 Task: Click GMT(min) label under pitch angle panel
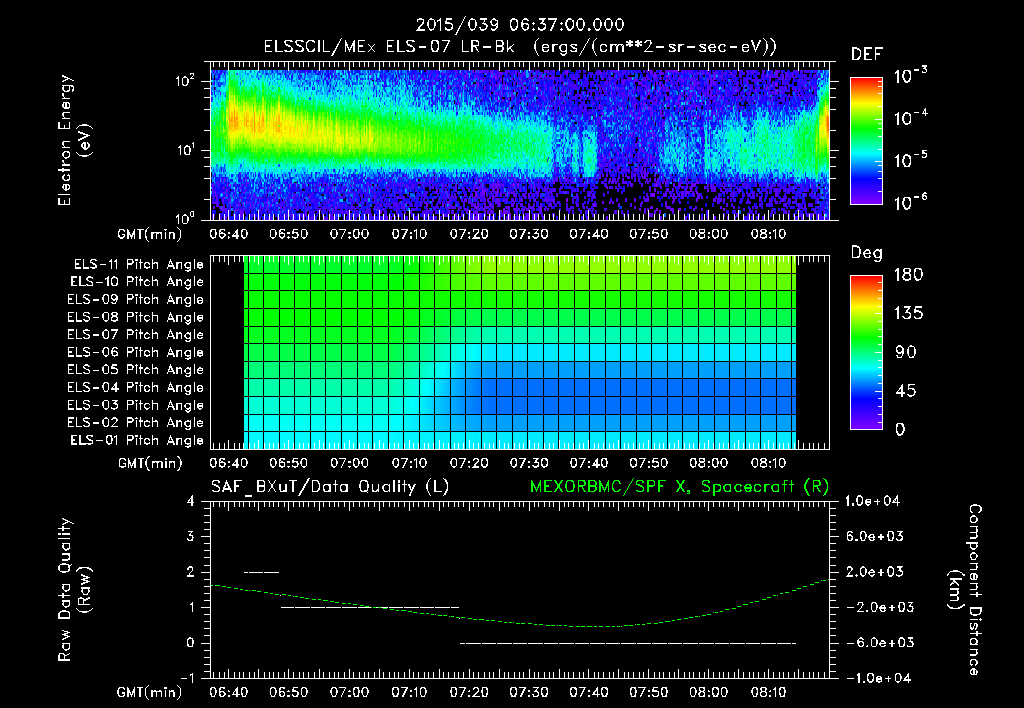[x=150, y=463]
